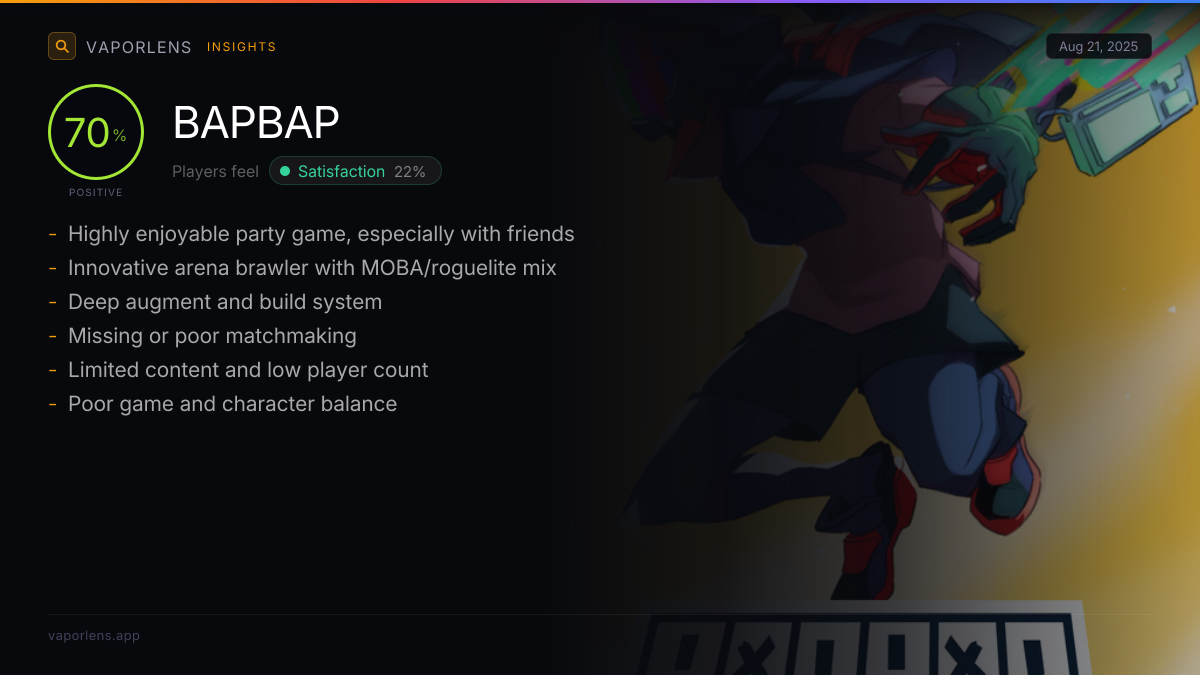The image size is (1200, 675).
Task: Select 'Limited content and low player count'
Action: (x=248, y=370)
